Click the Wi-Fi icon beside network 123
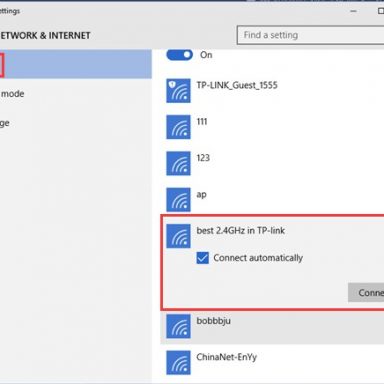This screenshot has width=384, height=384. pyautogui.click(x=178, y=163)
